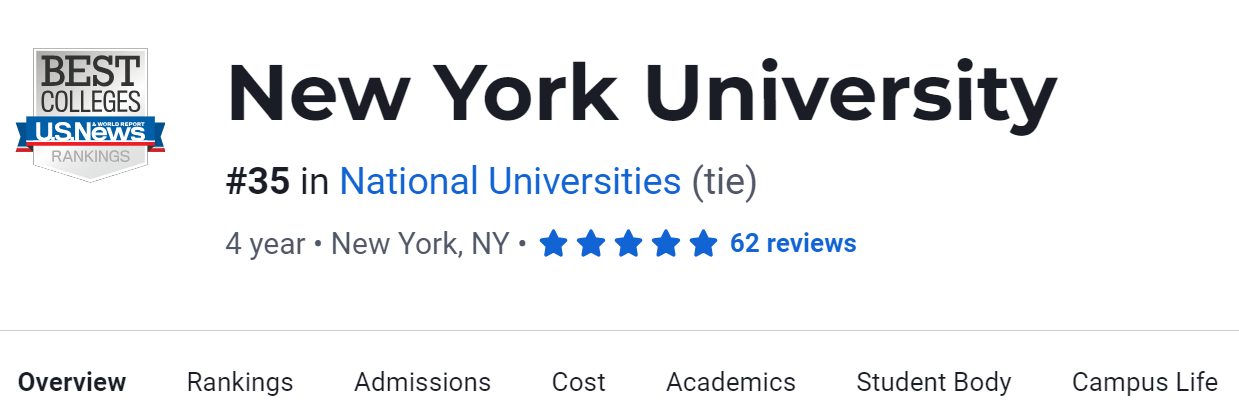Screen dimensions: 1239x411
Task: Click the first review star
Action: tap(554, 244)
